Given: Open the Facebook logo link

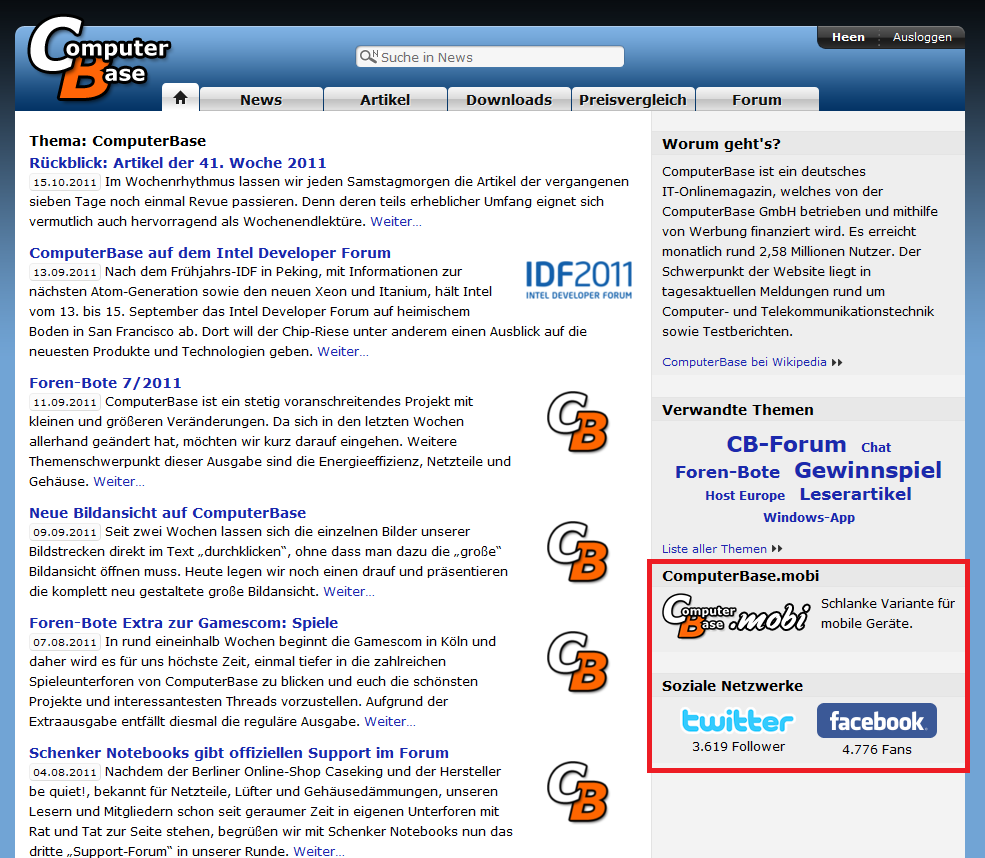Looking at the screenshot, I should click(877, 720).
